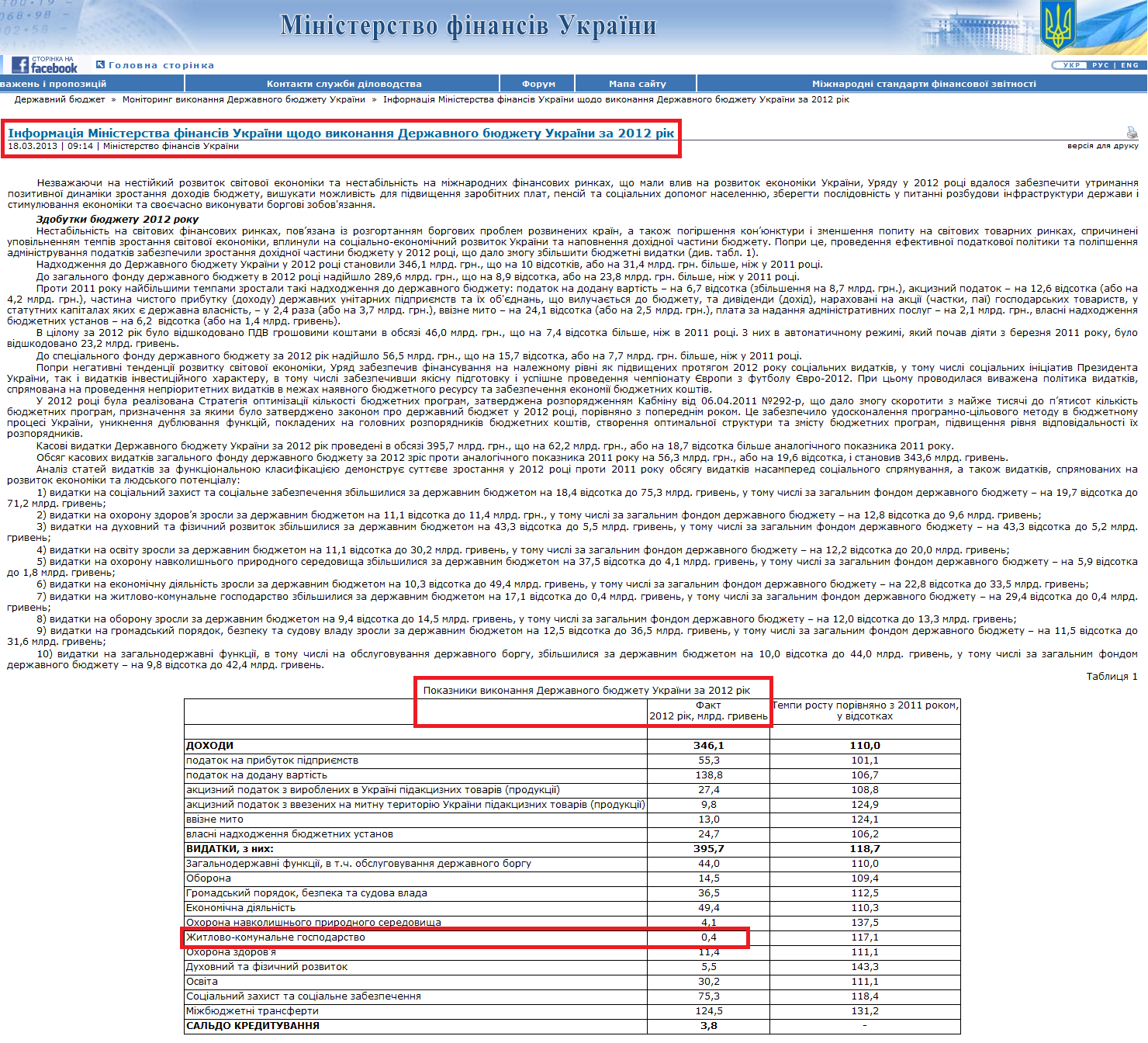Click the growth value 117,1
The image size is (1148, 1043).
(865, 937)
